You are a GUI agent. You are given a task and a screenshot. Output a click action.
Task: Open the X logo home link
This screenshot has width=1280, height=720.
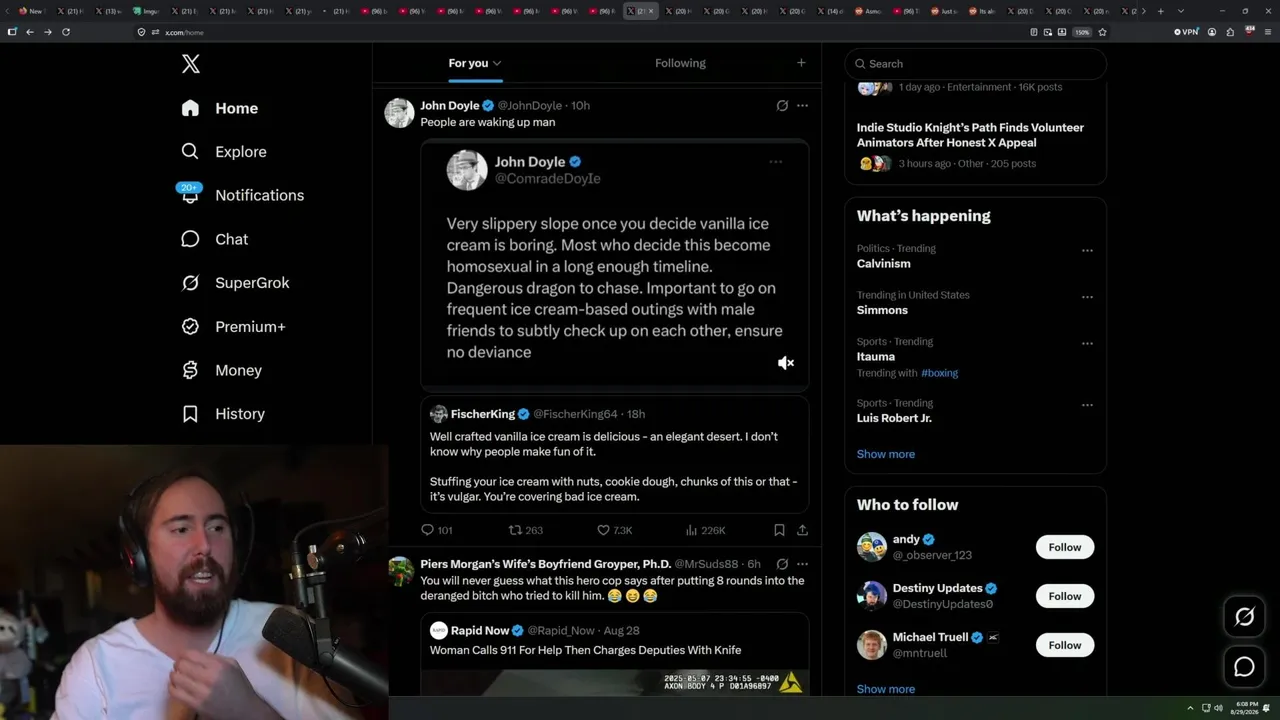tap(191, 64)
